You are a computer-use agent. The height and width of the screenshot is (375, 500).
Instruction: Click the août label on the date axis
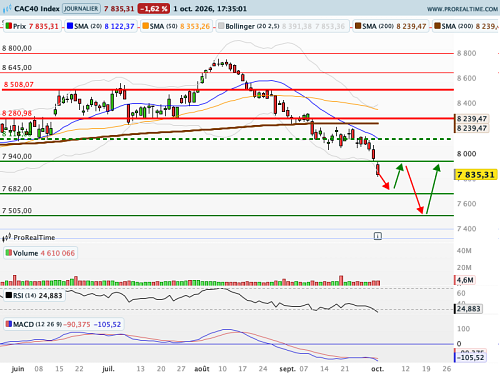coord(202,369)
